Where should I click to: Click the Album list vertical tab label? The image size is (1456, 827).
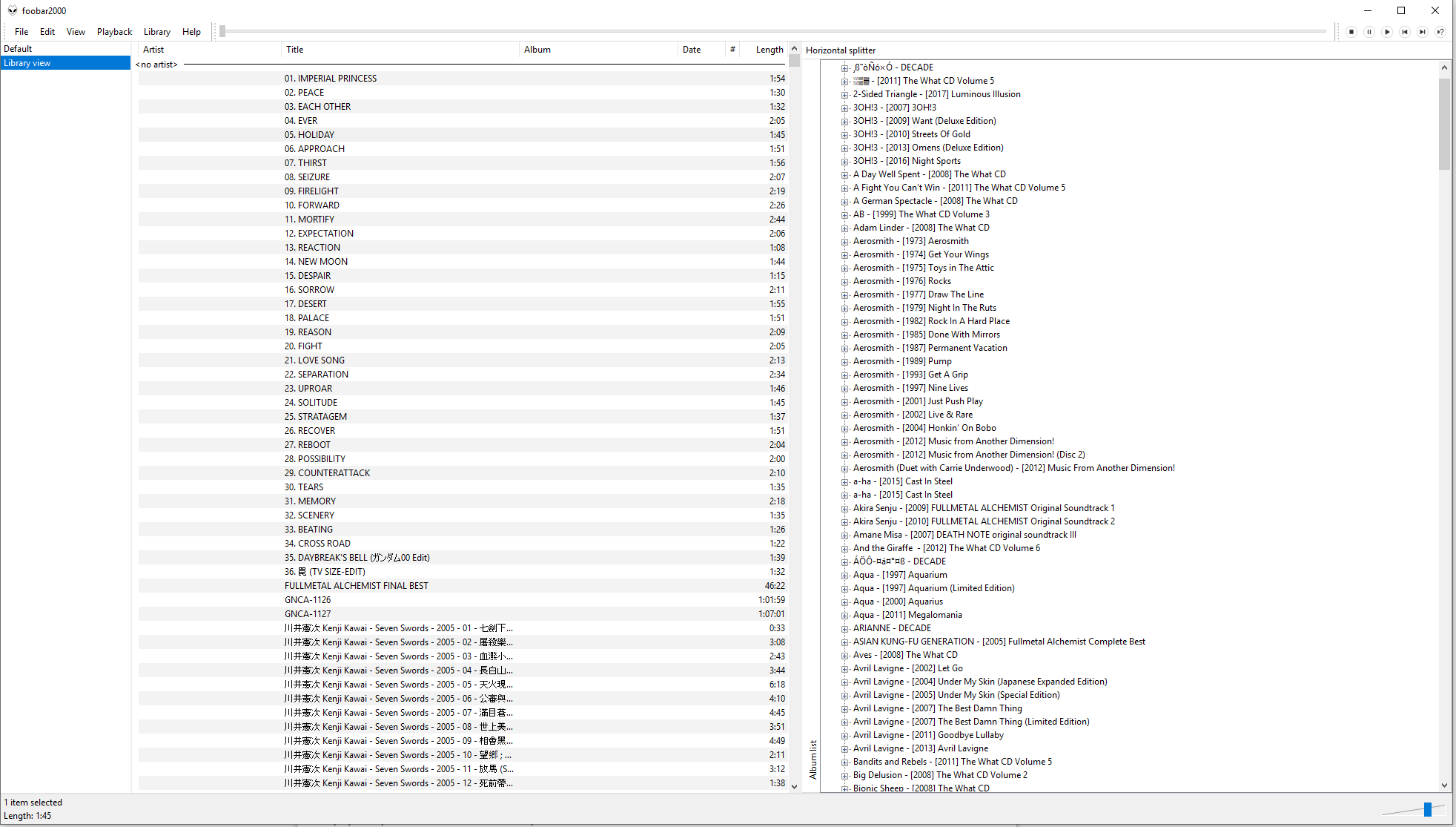813,760
